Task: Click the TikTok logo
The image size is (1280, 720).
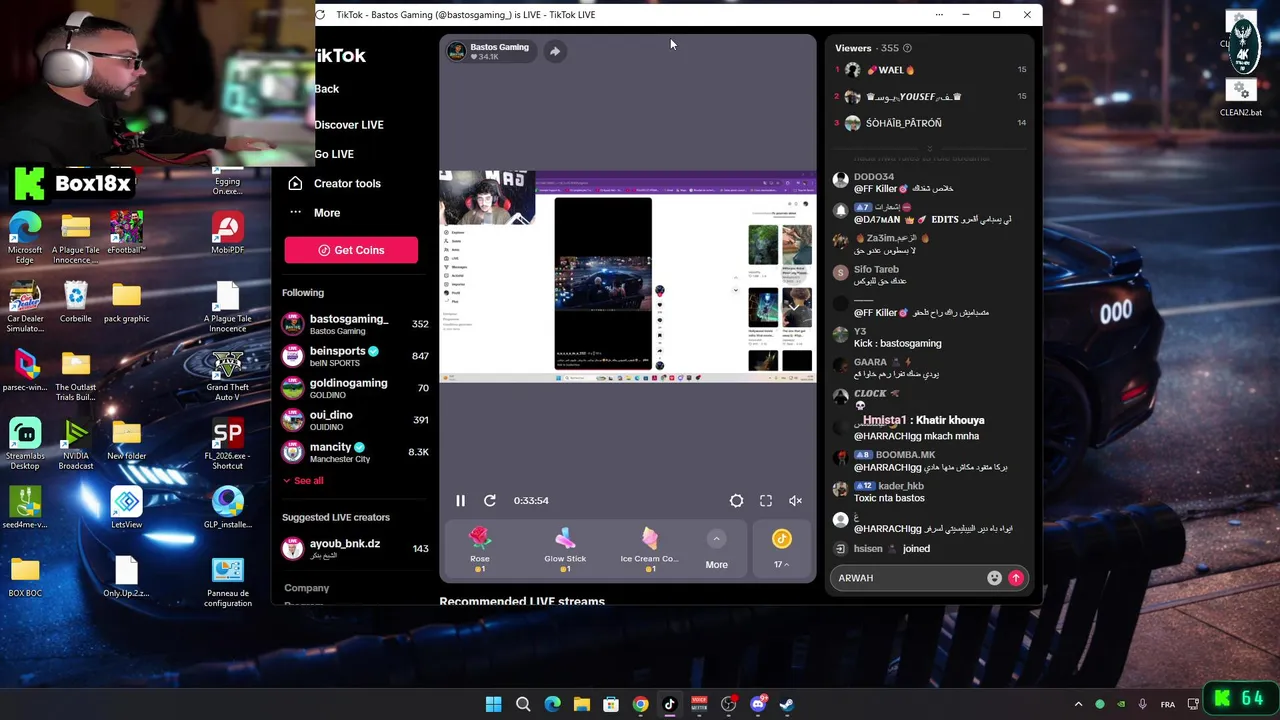Action: pos(340,56)
